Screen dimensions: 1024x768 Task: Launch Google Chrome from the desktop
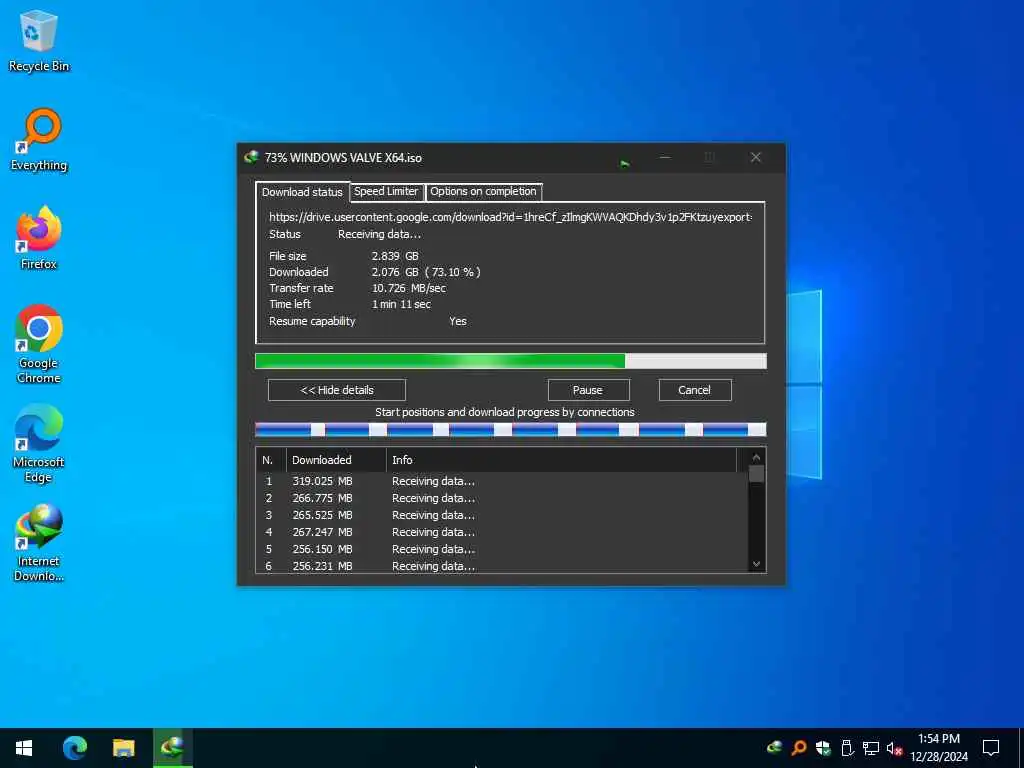(x=39, y=344)
